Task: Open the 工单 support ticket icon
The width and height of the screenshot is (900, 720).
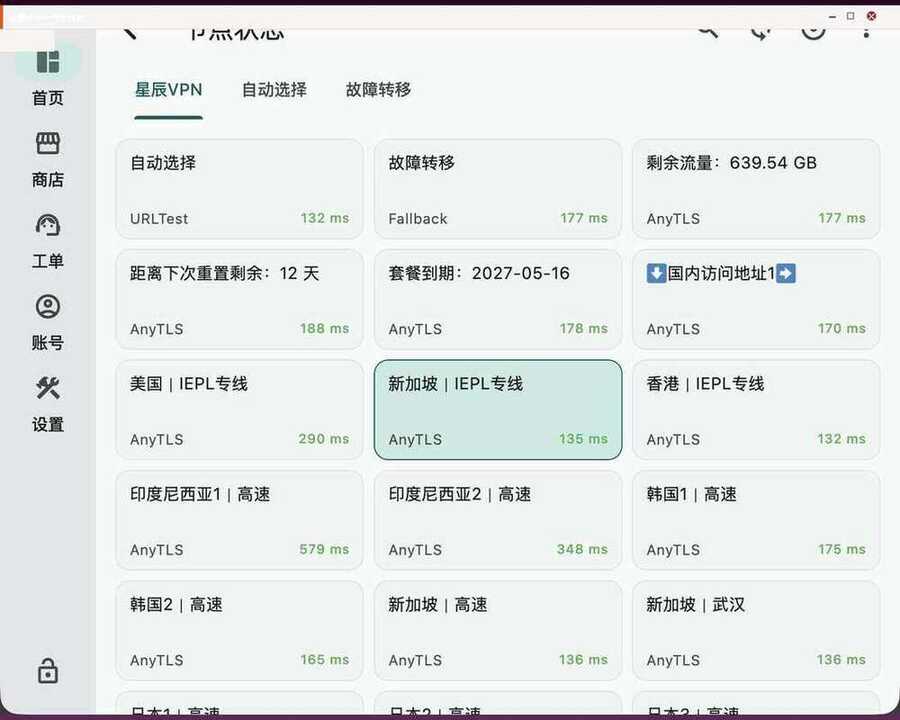Action: tap(48, 225)
